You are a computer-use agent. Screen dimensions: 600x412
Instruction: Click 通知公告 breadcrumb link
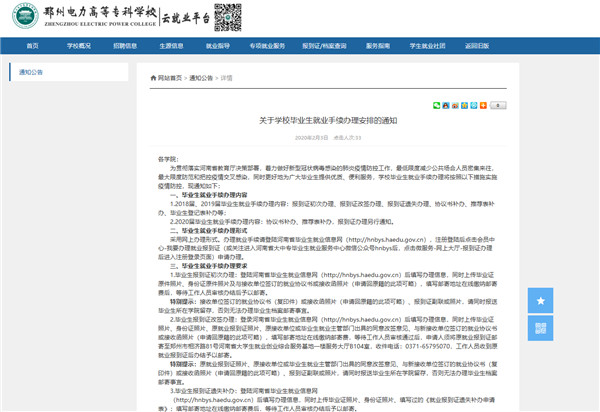click(x=201, y=78)
